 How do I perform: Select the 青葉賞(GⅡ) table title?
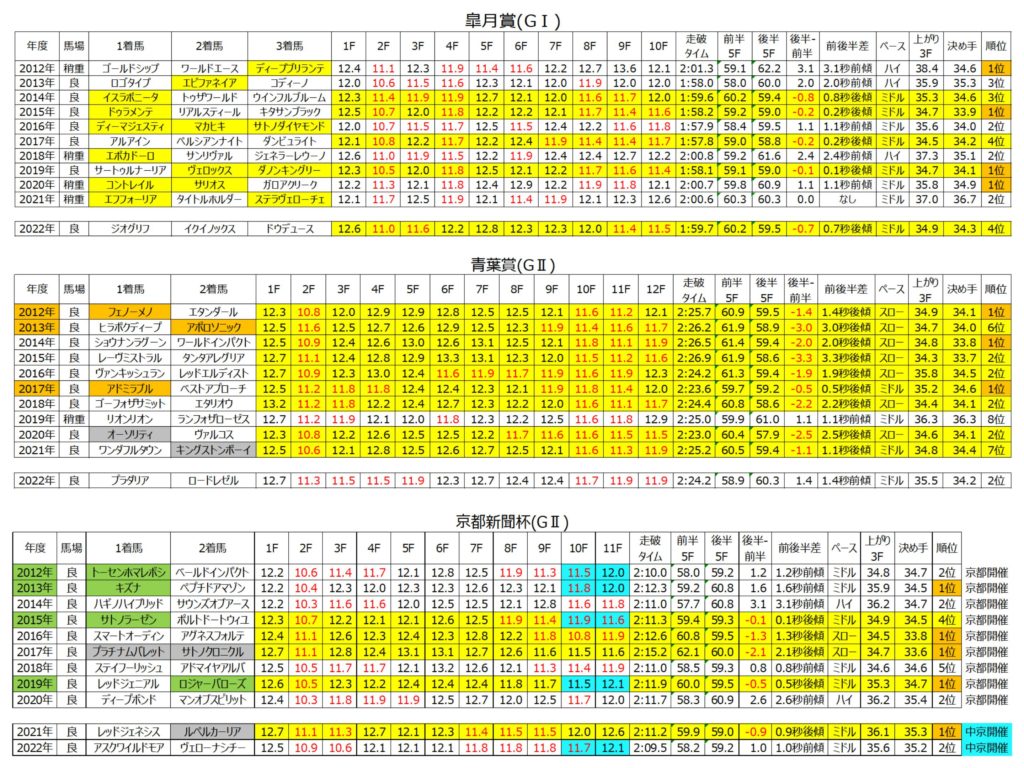512,263
